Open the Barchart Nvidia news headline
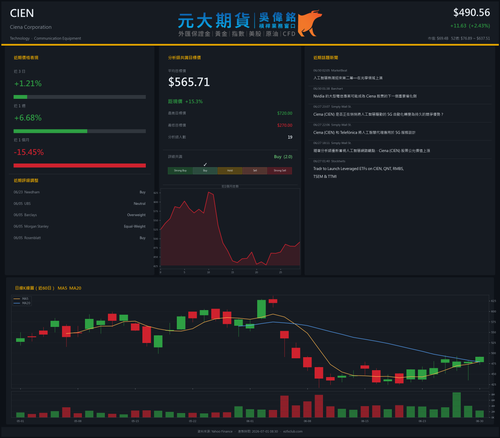Image resolution: width=500 pixels, height=438 pixels. (365, 96)
